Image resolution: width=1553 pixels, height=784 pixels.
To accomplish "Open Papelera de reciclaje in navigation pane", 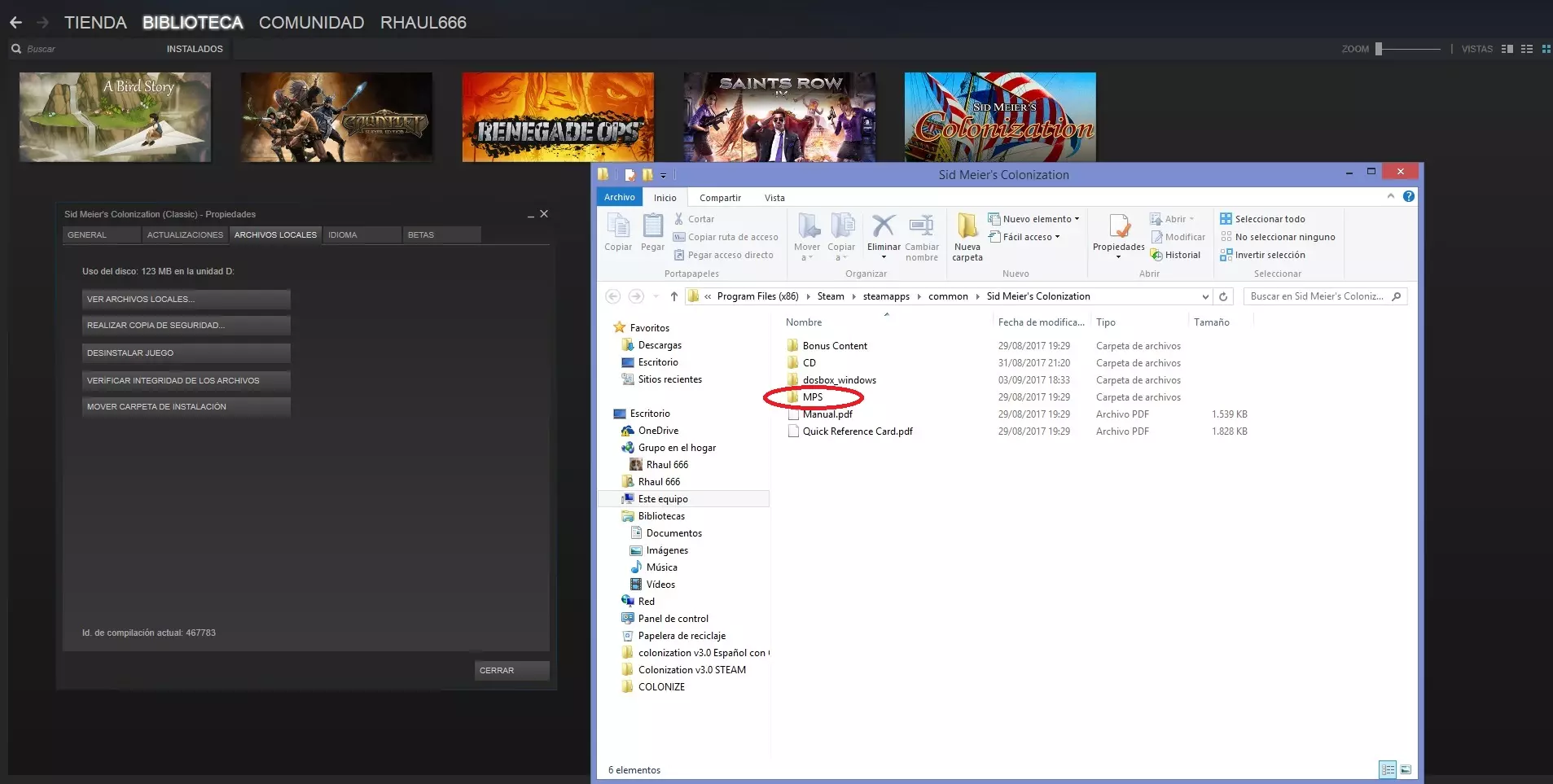I will tap(682, 636).
